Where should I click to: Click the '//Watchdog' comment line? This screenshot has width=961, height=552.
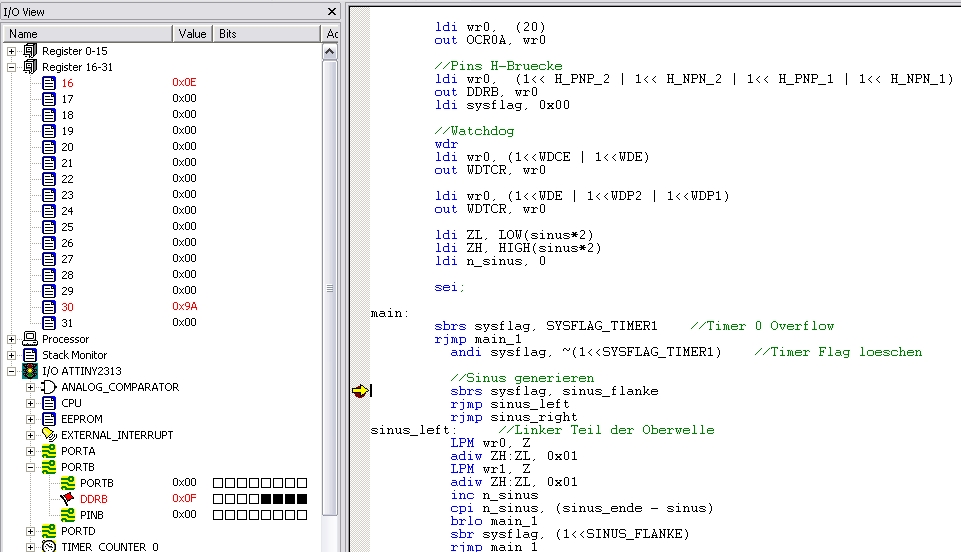click(474, 130)
